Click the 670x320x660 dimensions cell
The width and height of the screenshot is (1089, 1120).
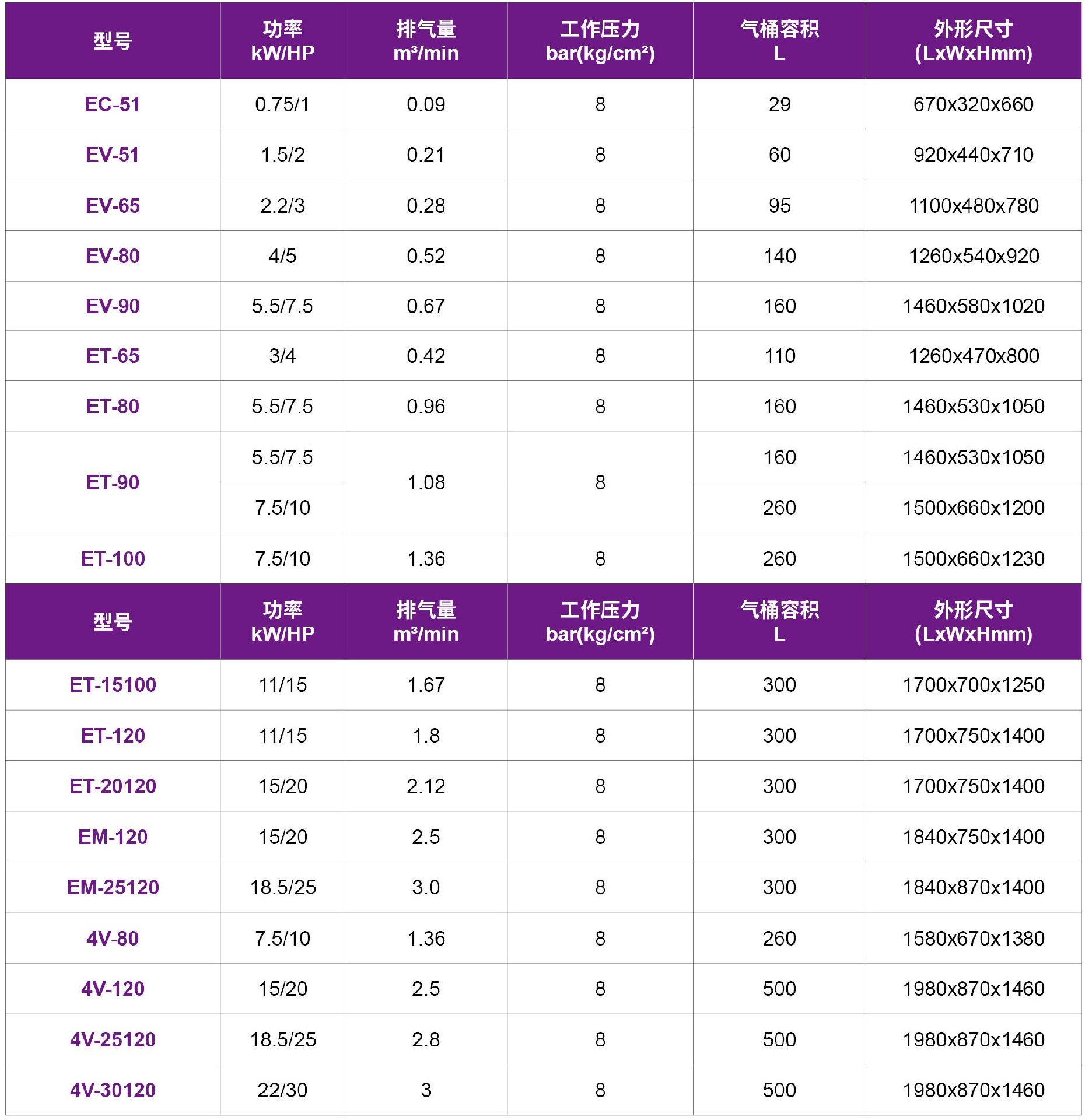pos(973,104)
